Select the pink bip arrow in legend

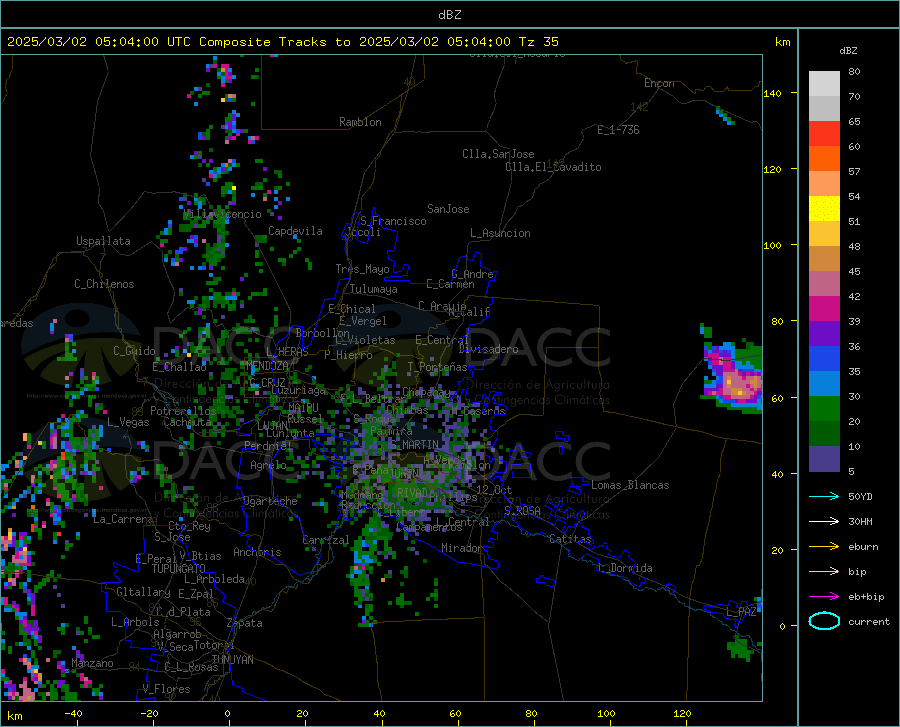click(x=824, y=571)
